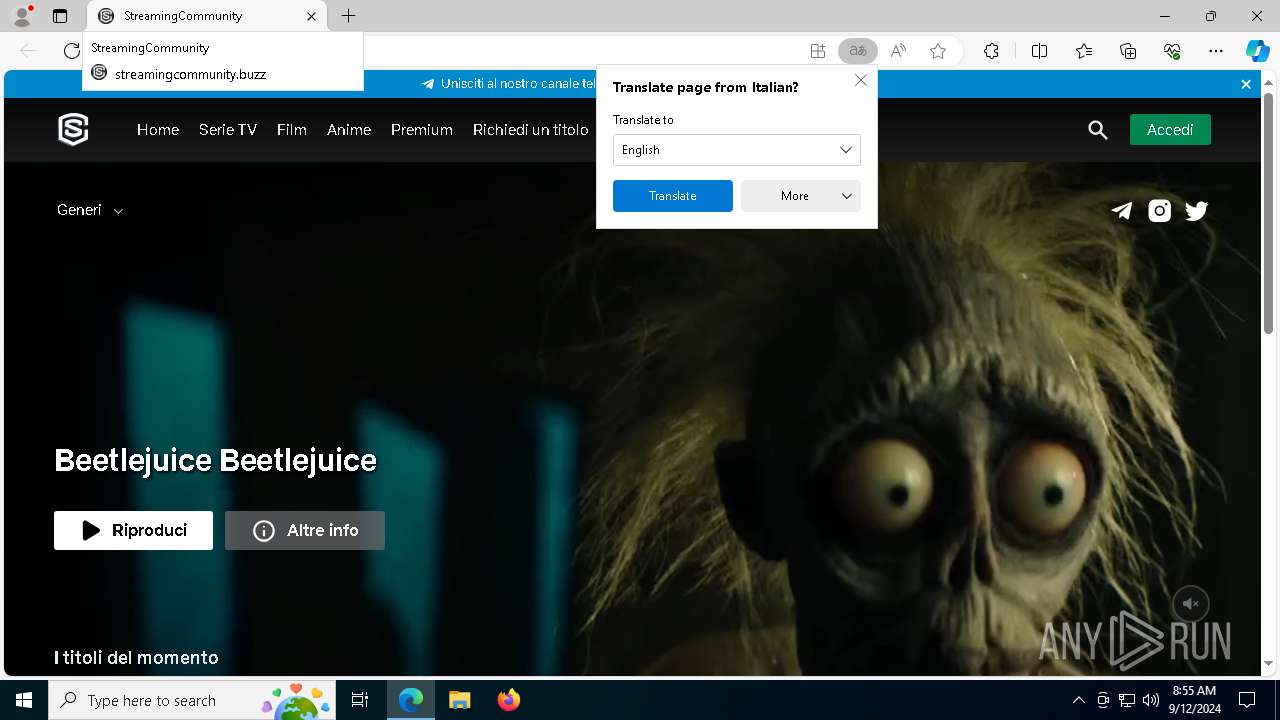
Task: Click the Telegram channel banner link
Action: click(x=509, y=84)
